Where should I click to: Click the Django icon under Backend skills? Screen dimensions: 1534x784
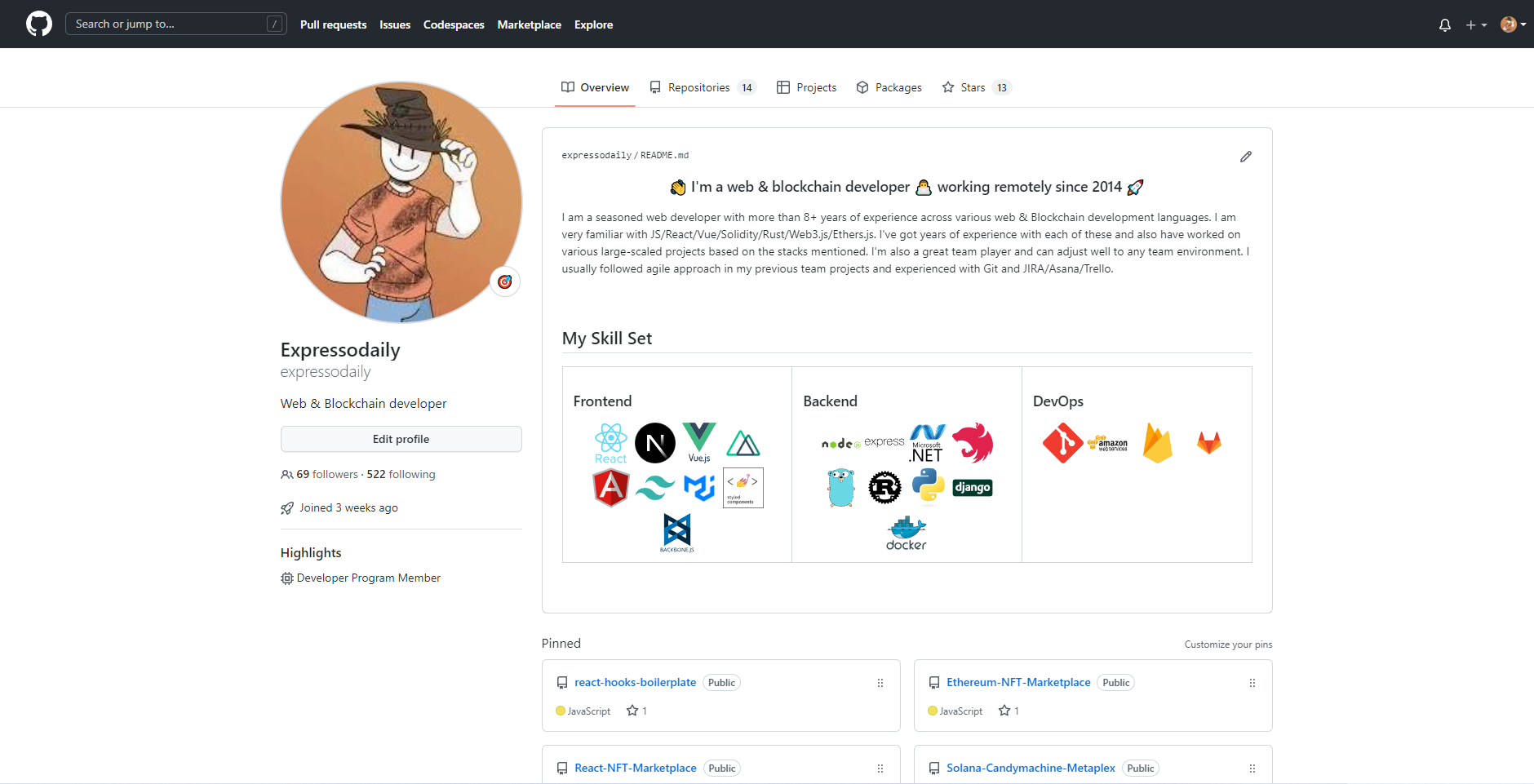972,487
